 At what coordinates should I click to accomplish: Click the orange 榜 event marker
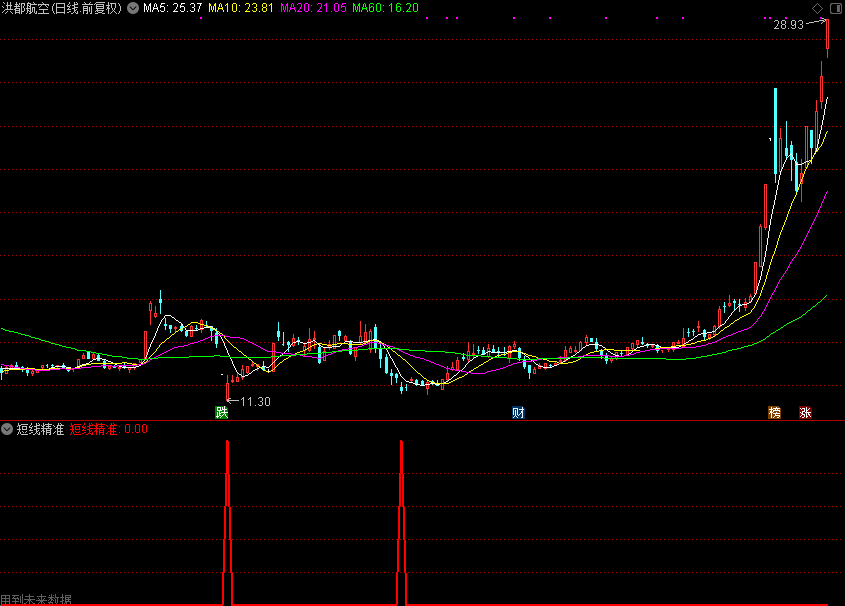[x=774, y=413]
